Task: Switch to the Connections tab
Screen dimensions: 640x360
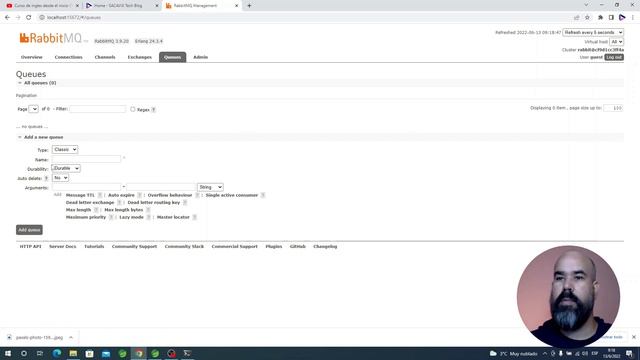Action: tap(69, 57)
